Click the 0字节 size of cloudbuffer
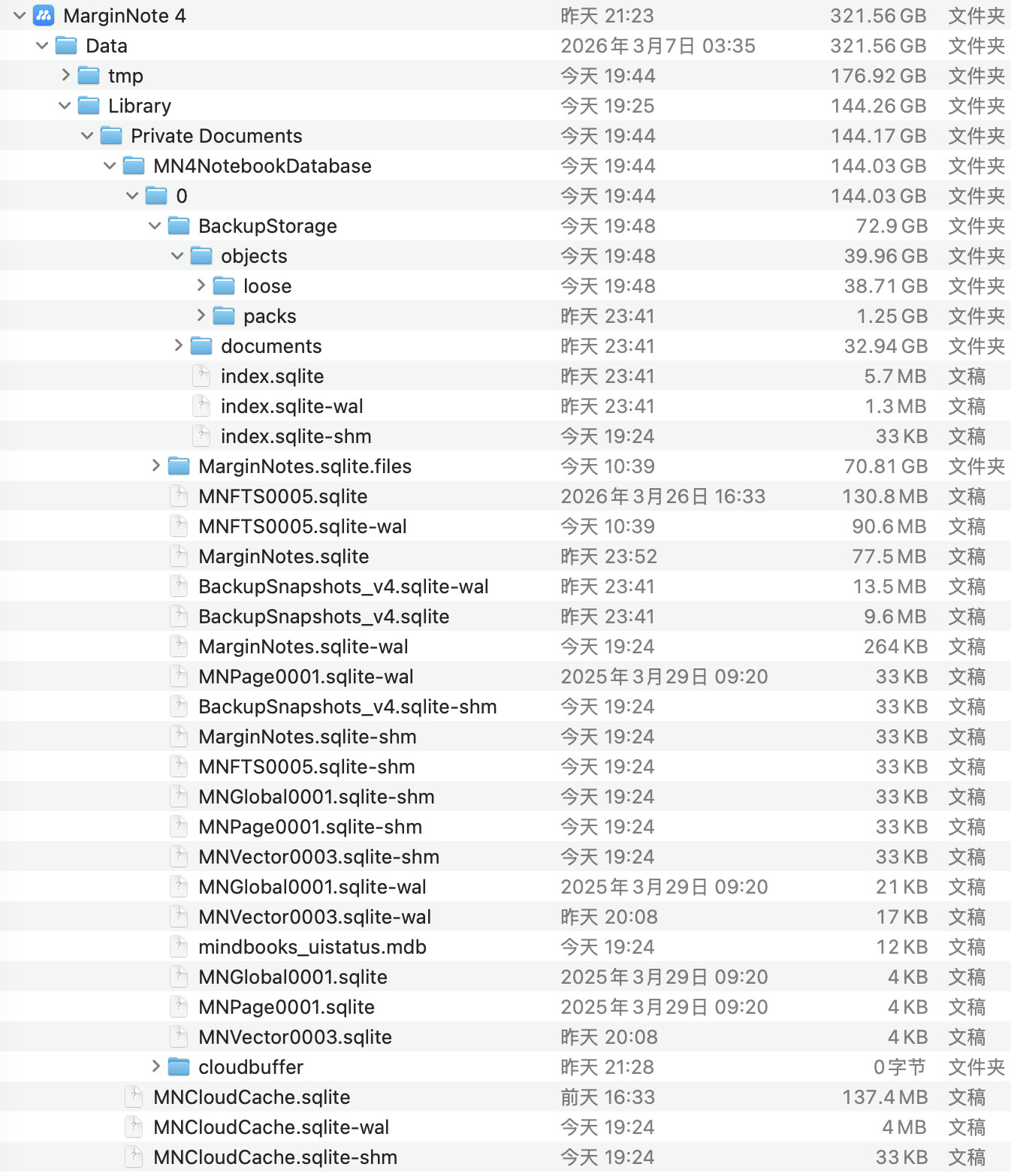The image size is (1011, 1176). pyautogui.click(x=899, y=1067)
